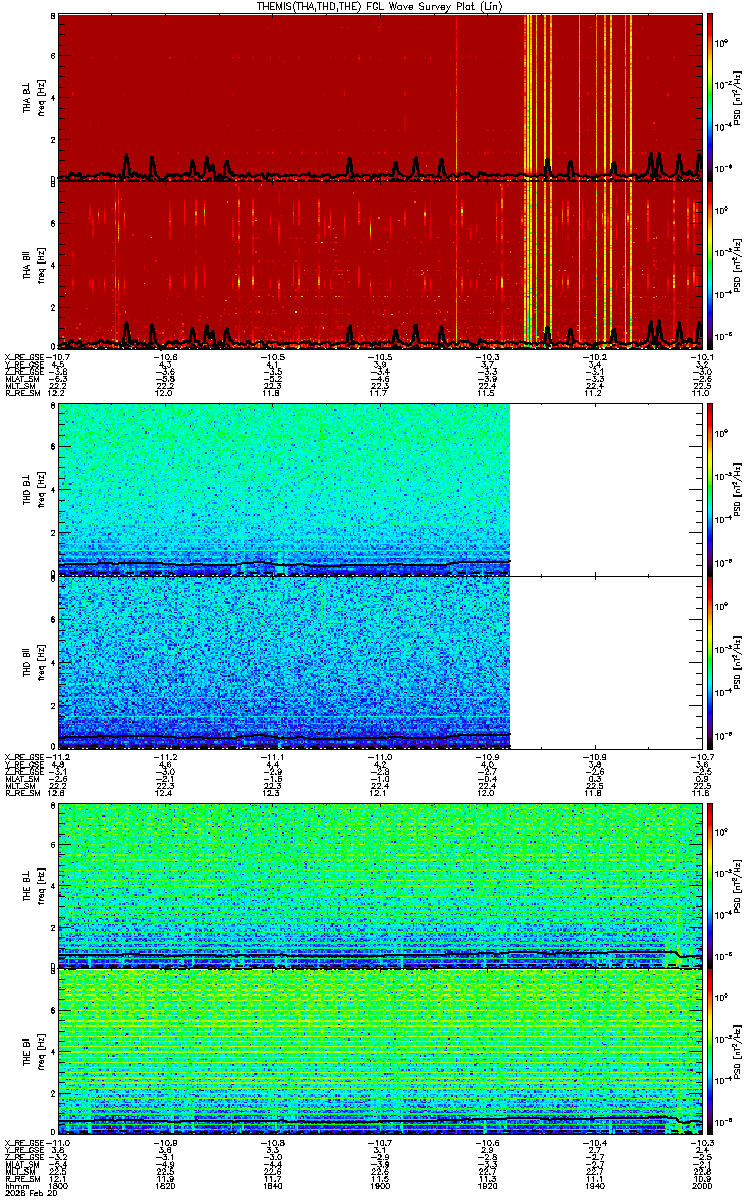
Task: Click the 1840 time tick label at bottom
Action: [274, 1185]
